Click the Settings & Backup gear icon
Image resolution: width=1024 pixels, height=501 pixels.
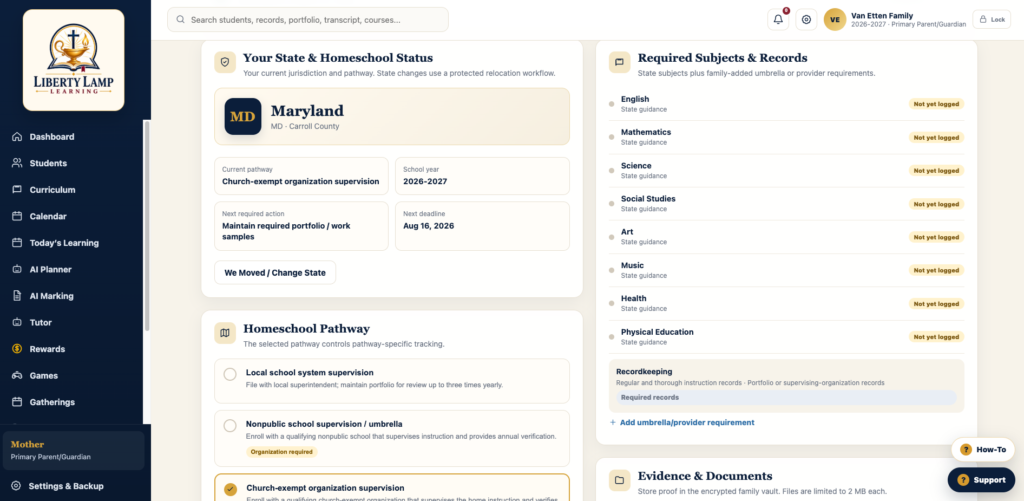point(16,486)
